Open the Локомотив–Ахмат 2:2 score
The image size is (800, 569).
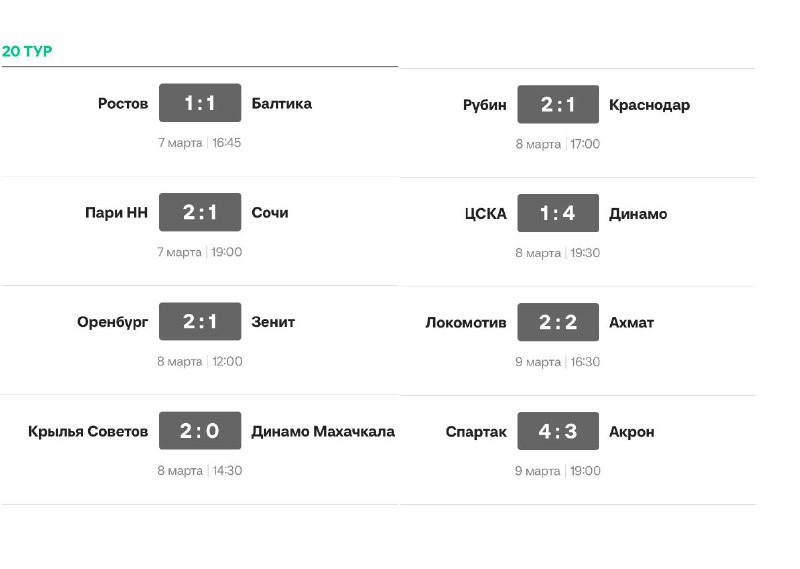558,323
